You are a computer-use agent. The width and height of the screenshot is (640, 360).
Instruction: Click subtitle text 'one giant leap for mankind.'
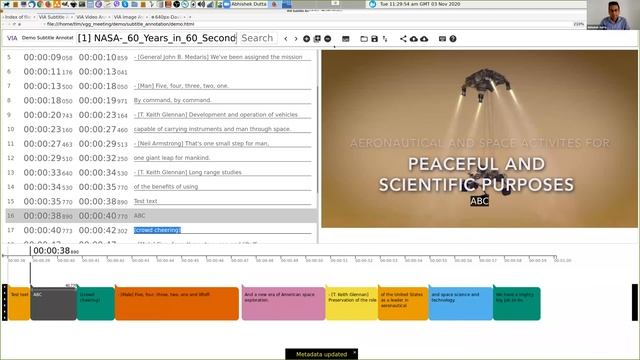pos(172,158)
